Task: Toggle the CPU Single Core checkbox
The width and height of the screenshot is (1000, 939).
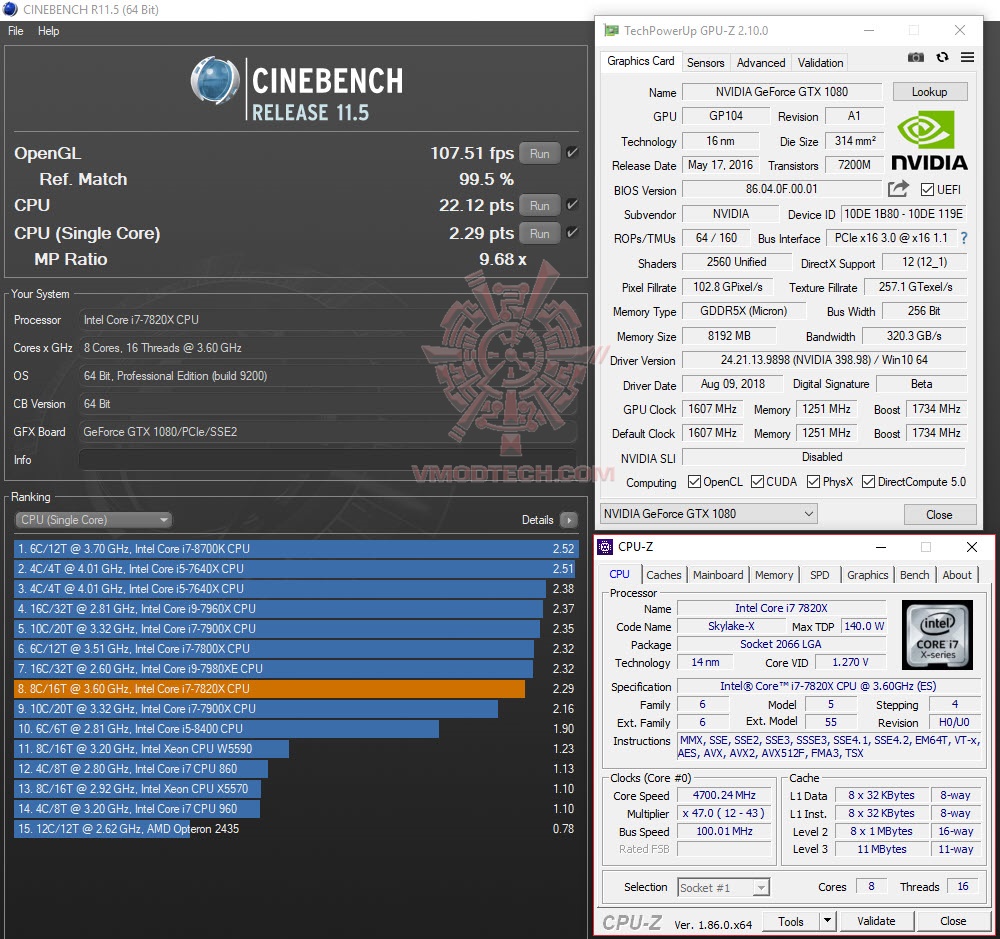Action: pos(572,232)
